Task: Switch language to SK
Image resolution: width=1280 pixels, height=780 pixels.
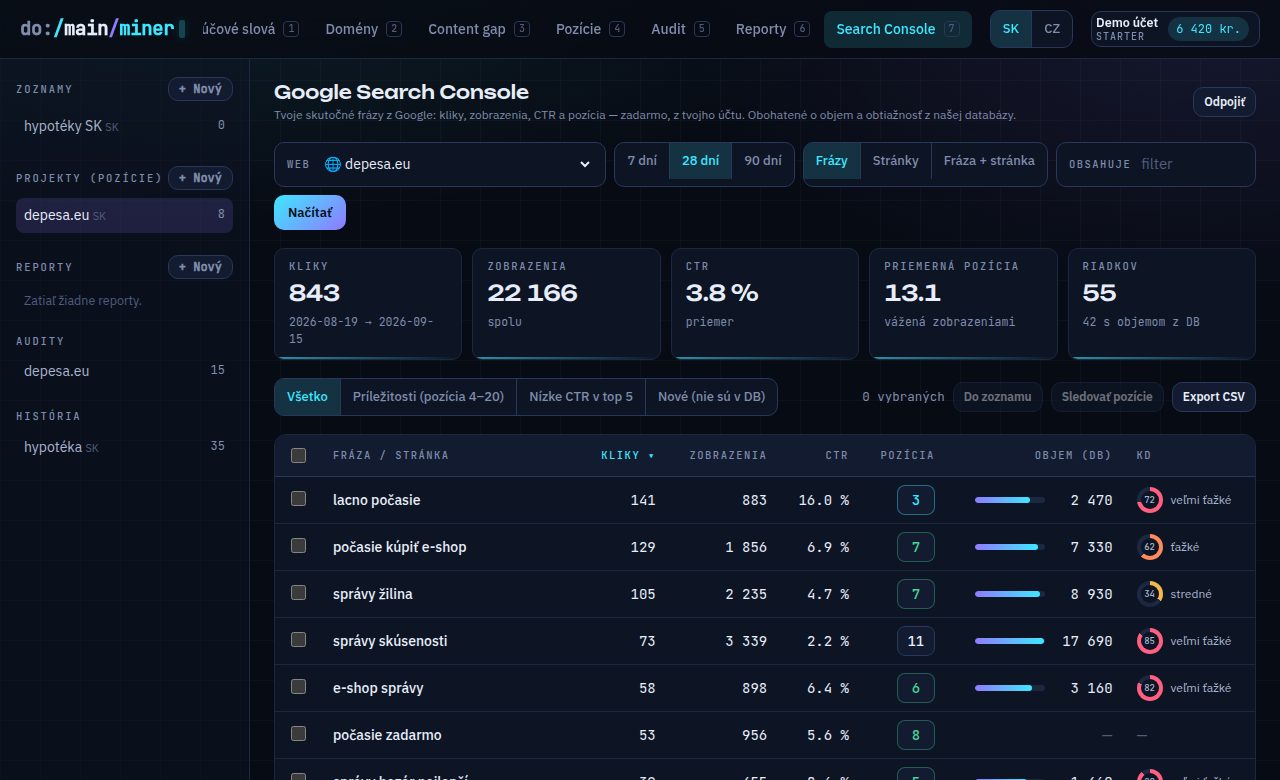Action: click(1011, 29)
